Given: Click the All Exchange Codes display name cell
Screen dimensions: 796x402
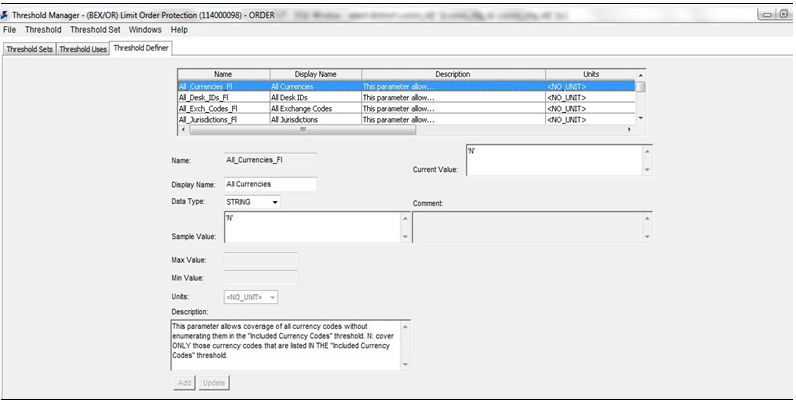Looking at the screenshot, I should pyautogui.click(x=315, y=109).
